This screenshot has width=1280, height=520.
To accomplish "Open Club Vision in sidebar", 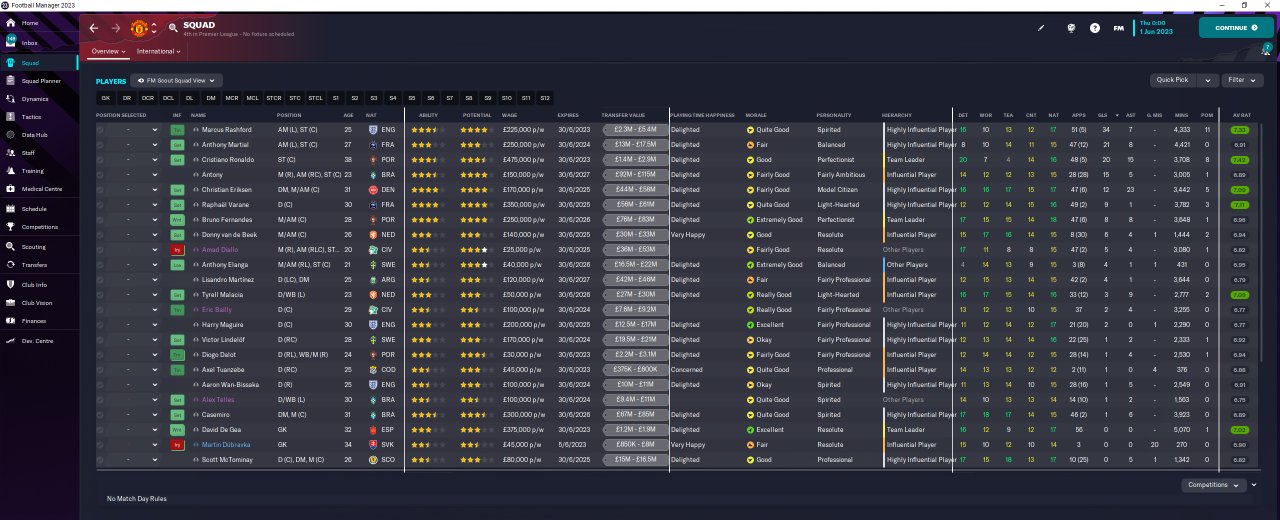I will coord(37,303).
